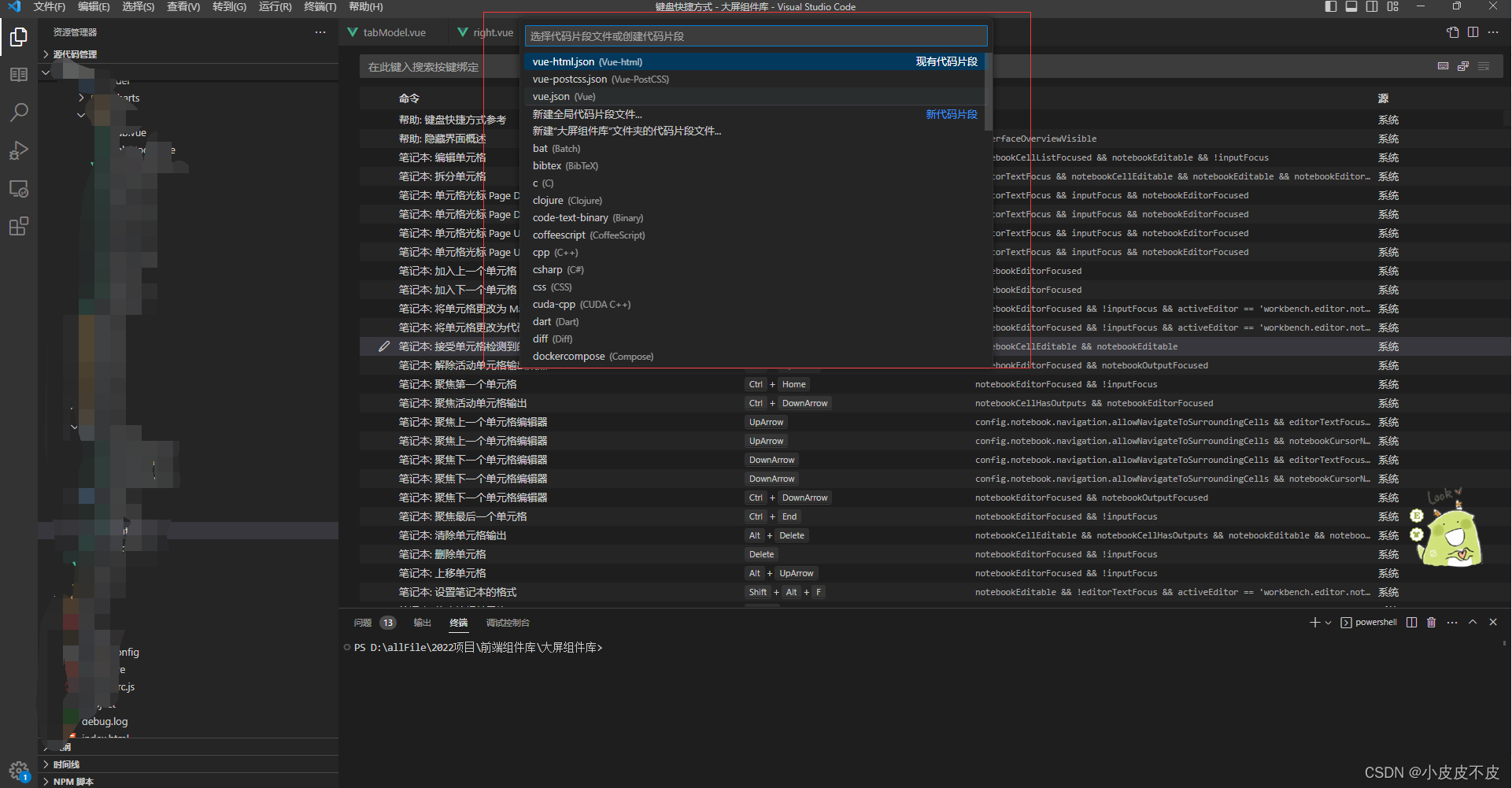Open Remote Explorer view in activity bar
The height and width of the screenshot is (788, 1512).
coord(19,189)
